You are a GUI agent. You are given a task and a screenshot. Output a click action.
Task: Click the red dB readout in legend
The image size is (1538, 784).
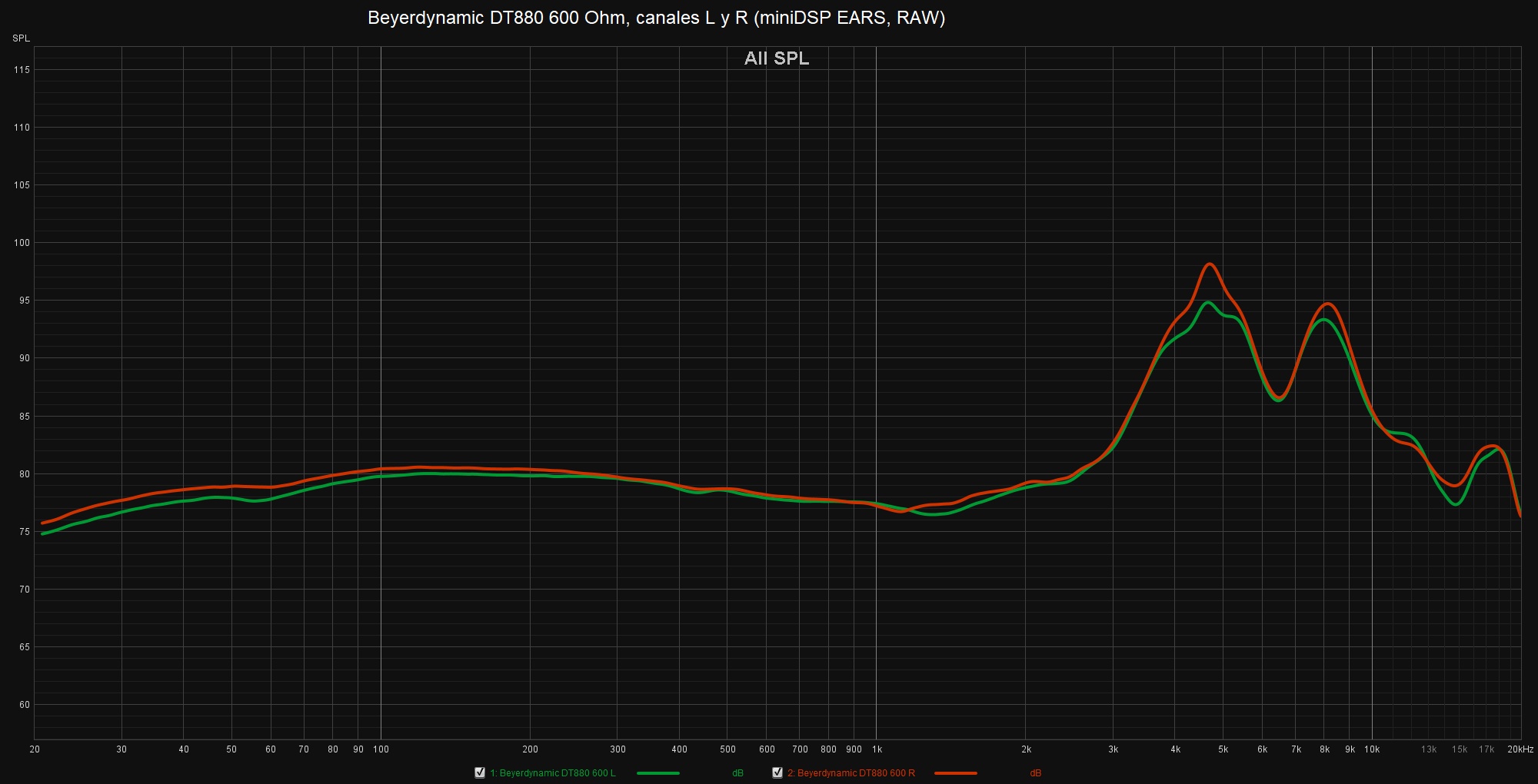tap(1035, 772)
